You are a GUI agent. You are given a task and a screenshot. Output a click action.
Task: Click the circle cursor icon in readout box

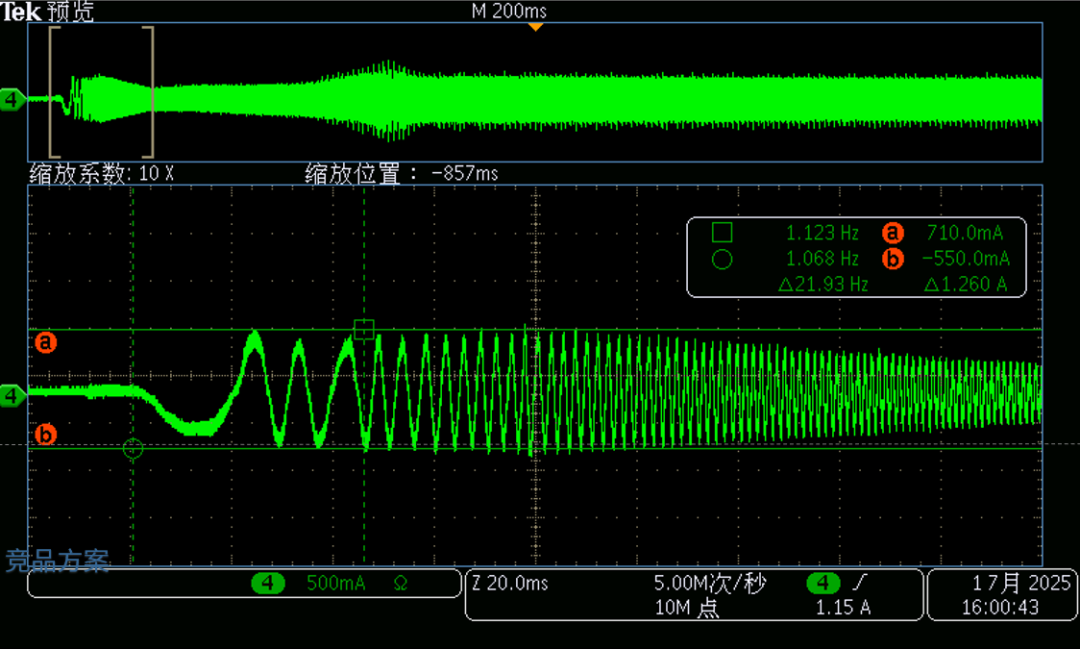click(722, 259)
